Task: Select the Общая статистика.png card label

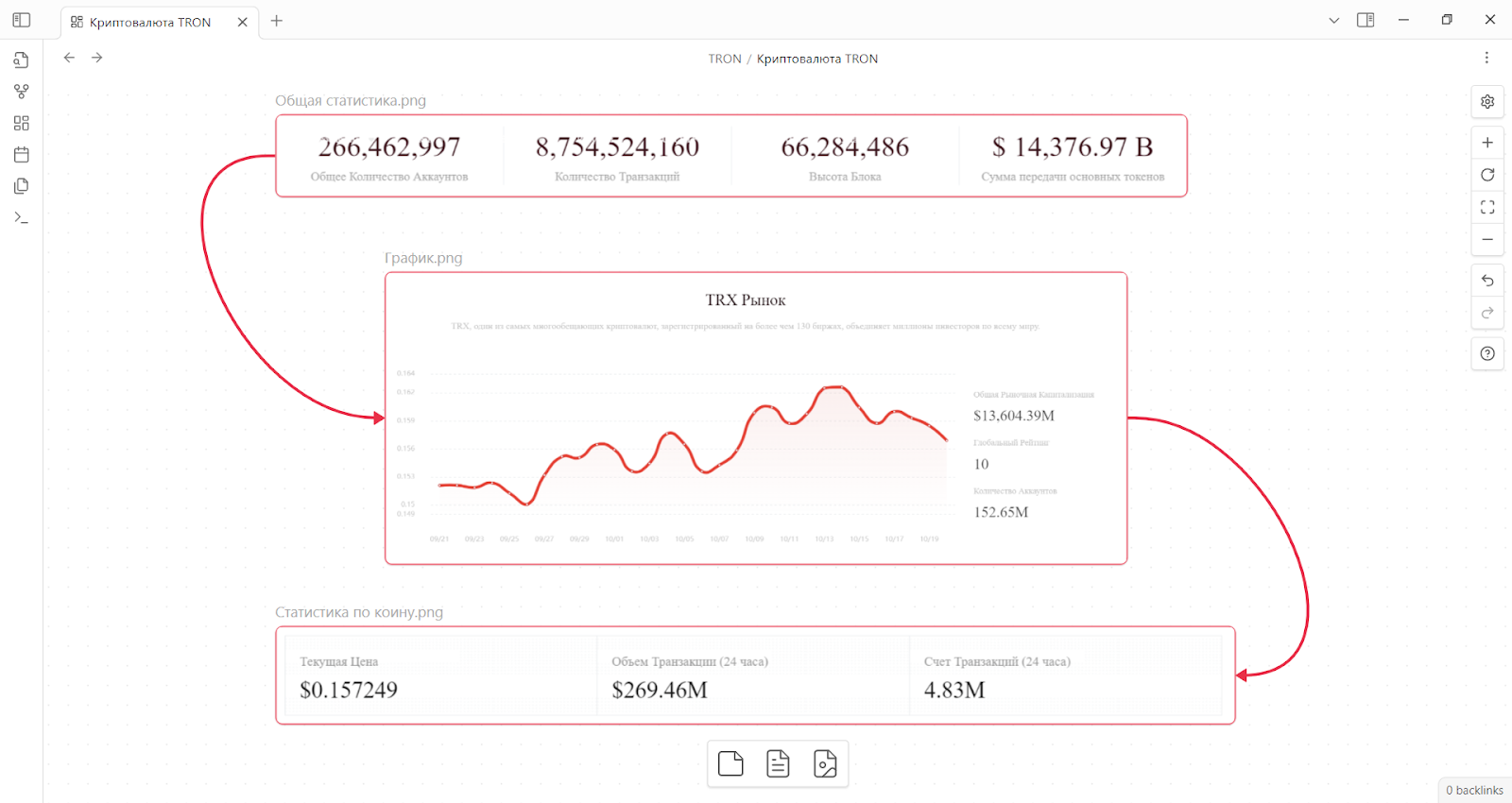Action: point(351,100)
